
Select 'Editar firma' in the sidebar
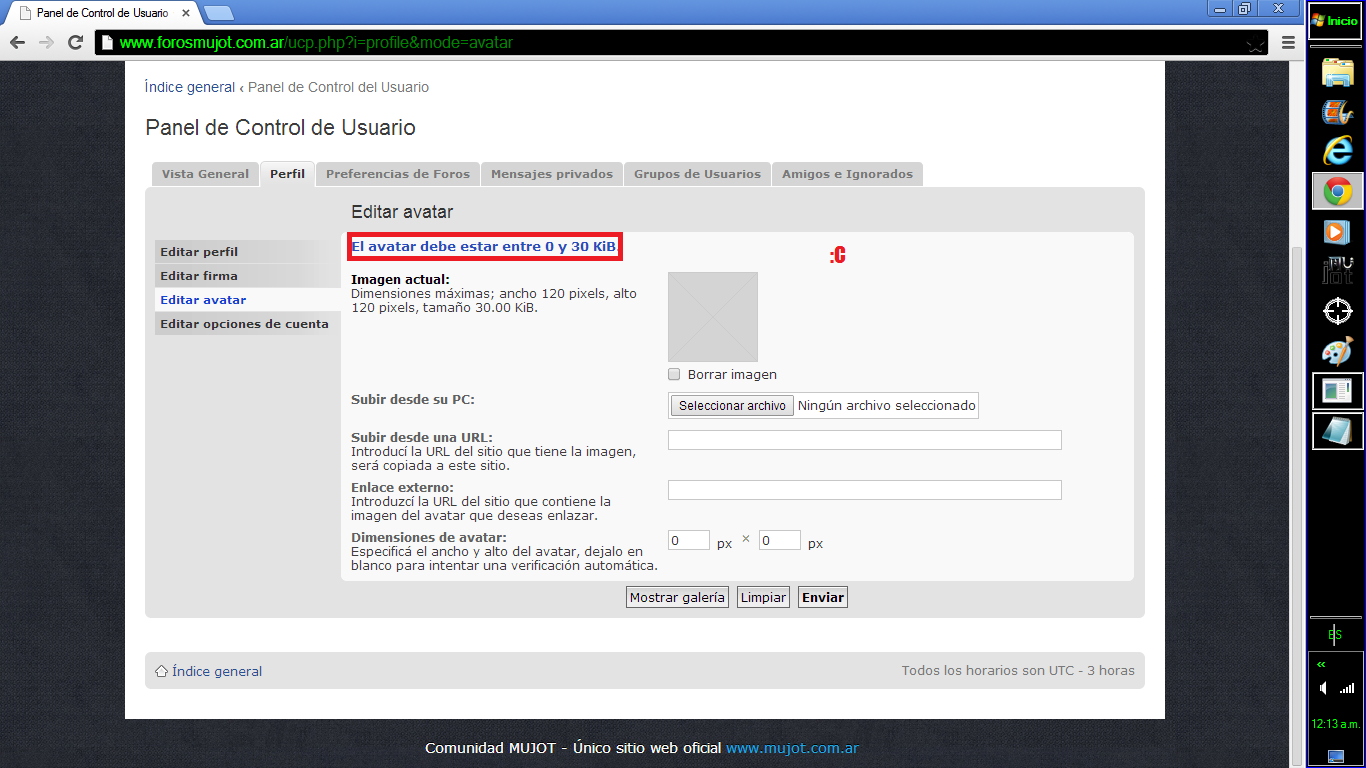tap(199, 276)
